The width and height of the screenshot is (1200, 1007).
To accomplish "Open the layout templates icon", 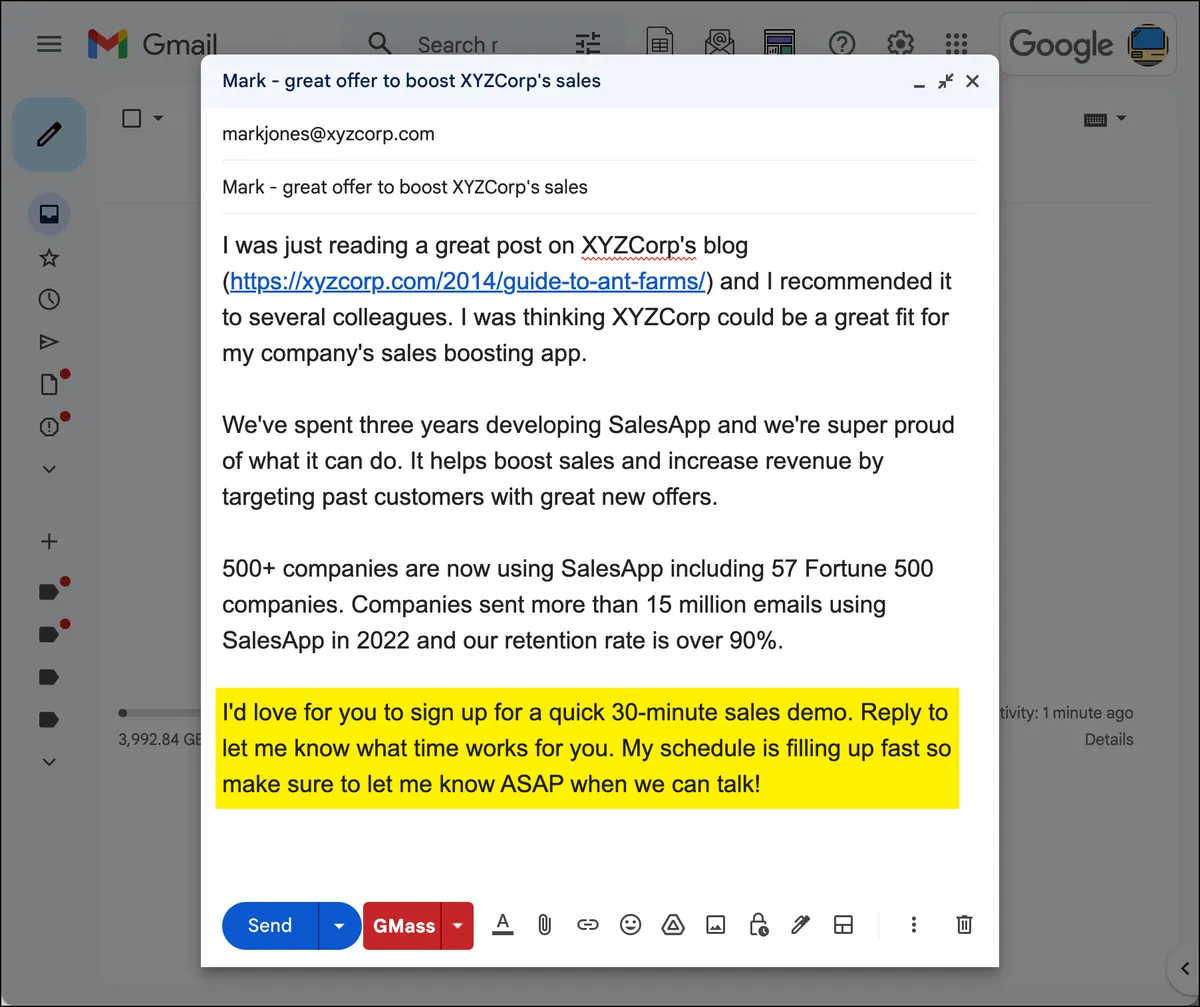I will coord(843,925).
